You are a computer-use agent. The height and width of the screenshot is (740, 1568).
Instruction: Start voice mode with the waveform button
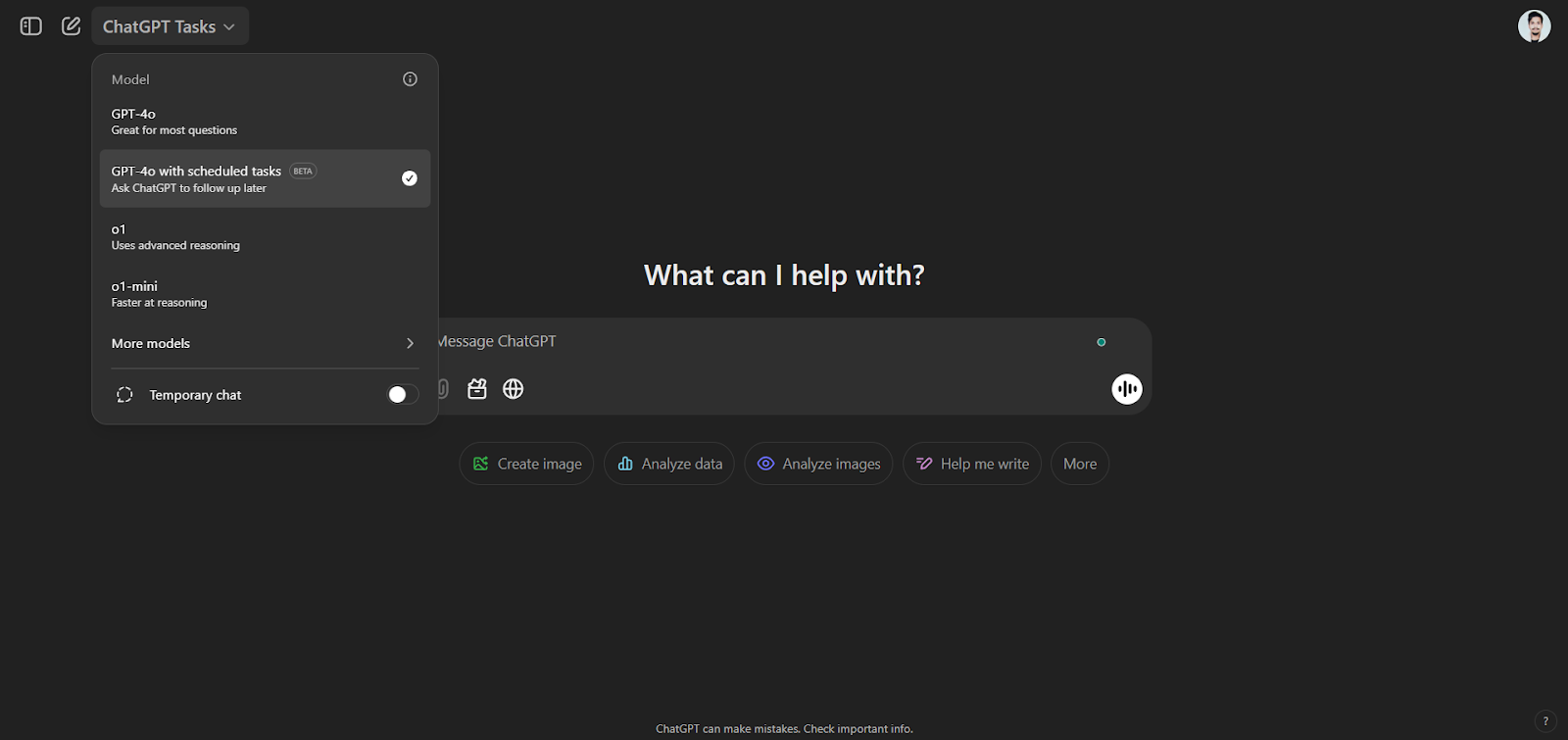(1127, 389)
